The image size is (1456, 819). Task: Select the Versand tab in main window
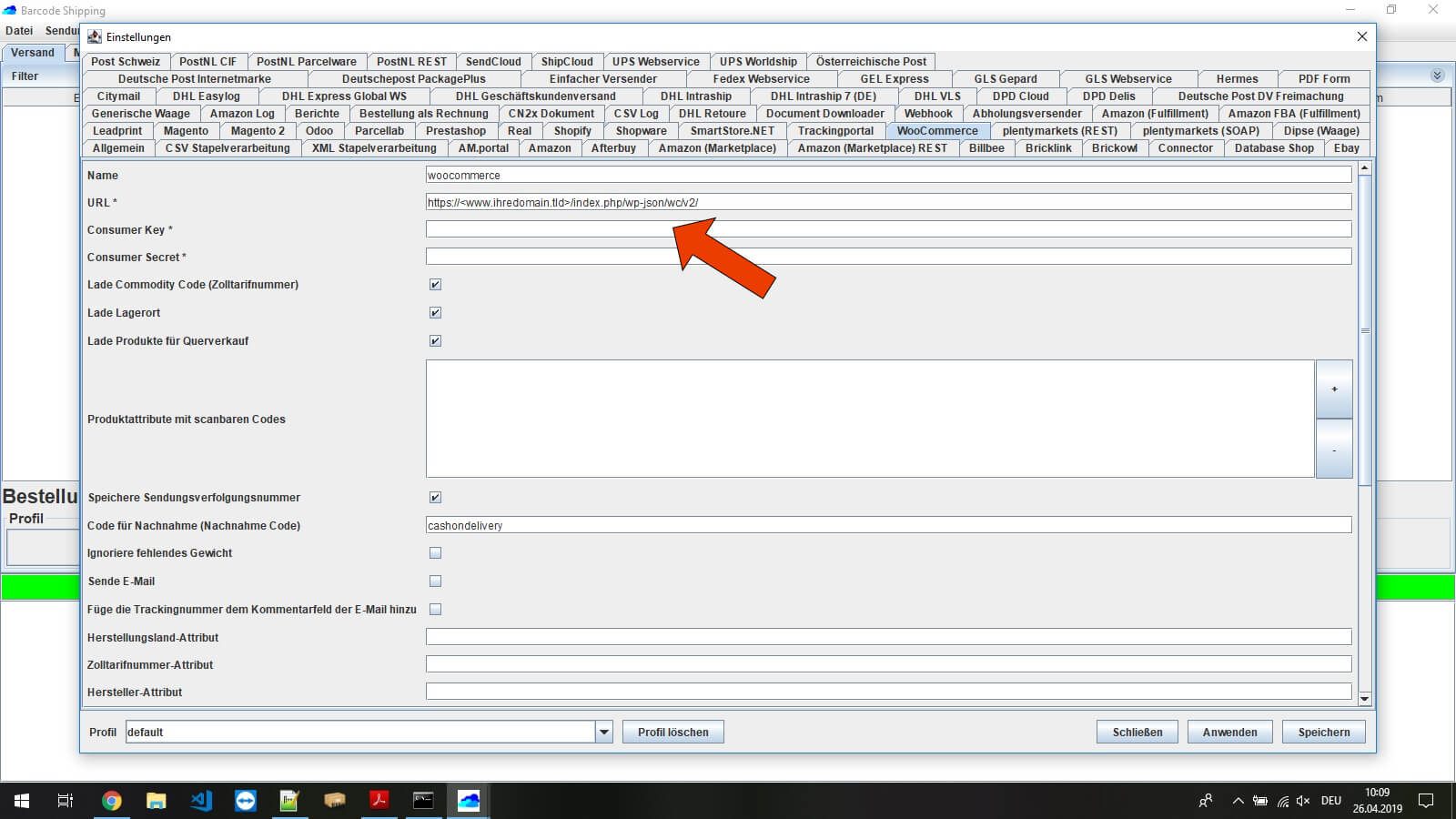33,53
